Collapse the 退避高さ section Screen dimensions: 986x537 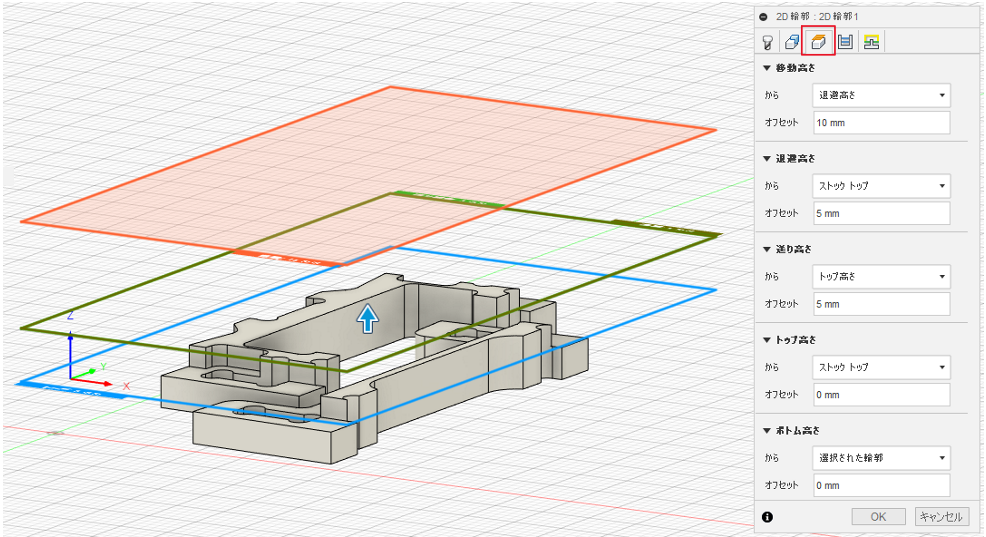click(767, 158)
